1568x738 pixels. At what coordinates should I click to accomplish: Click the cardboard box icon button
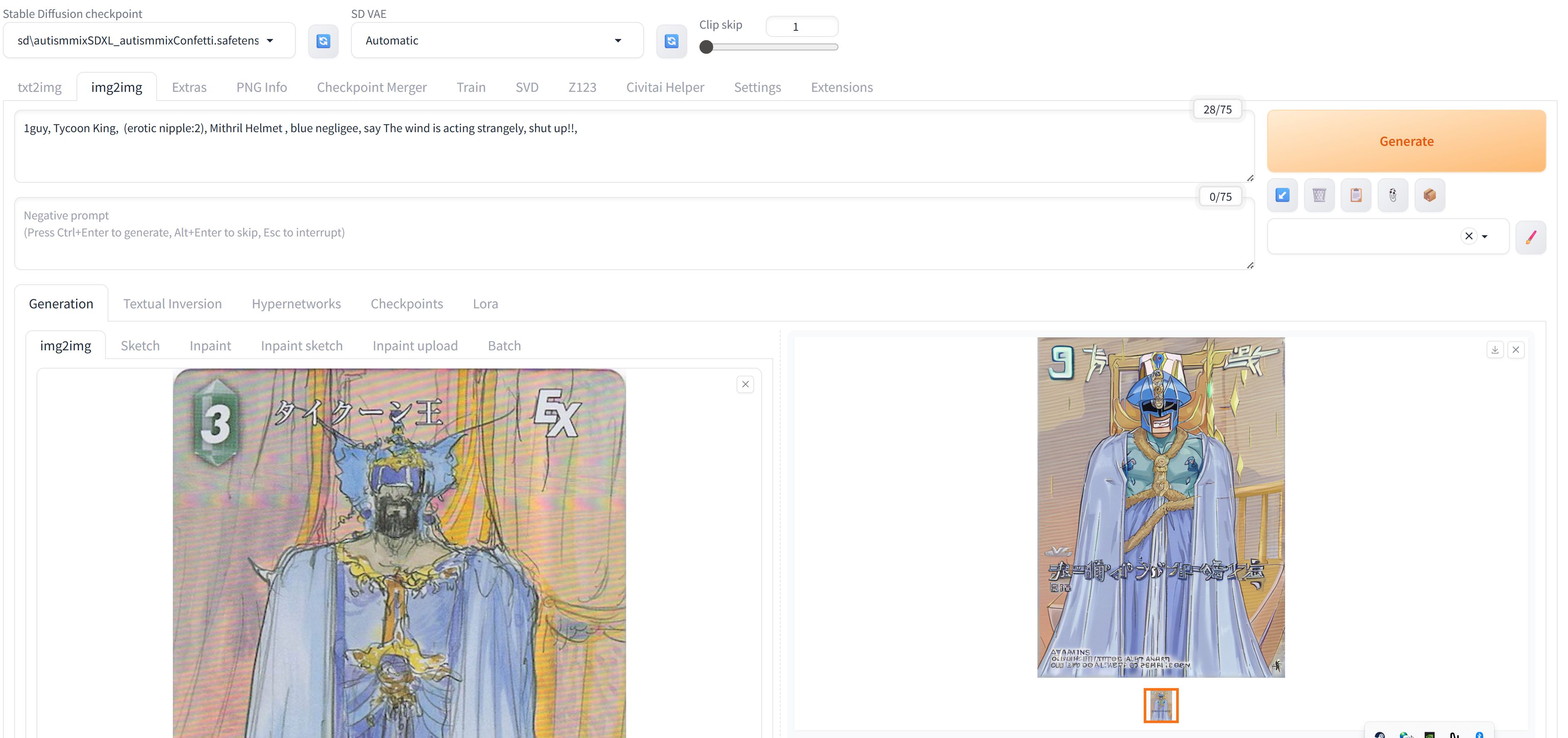[x=1429, y=195]
